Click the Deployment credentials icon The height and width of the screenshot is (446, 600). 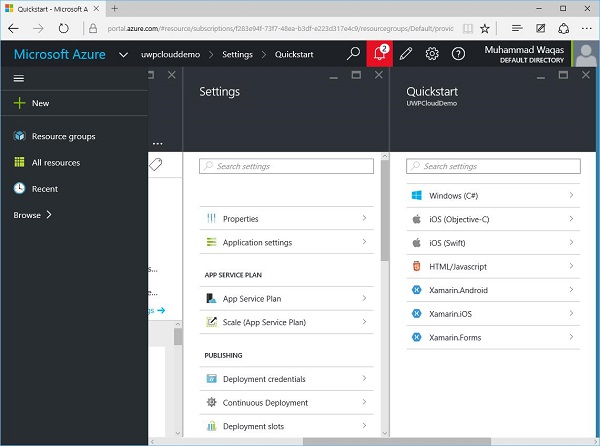tap(211, 378)
